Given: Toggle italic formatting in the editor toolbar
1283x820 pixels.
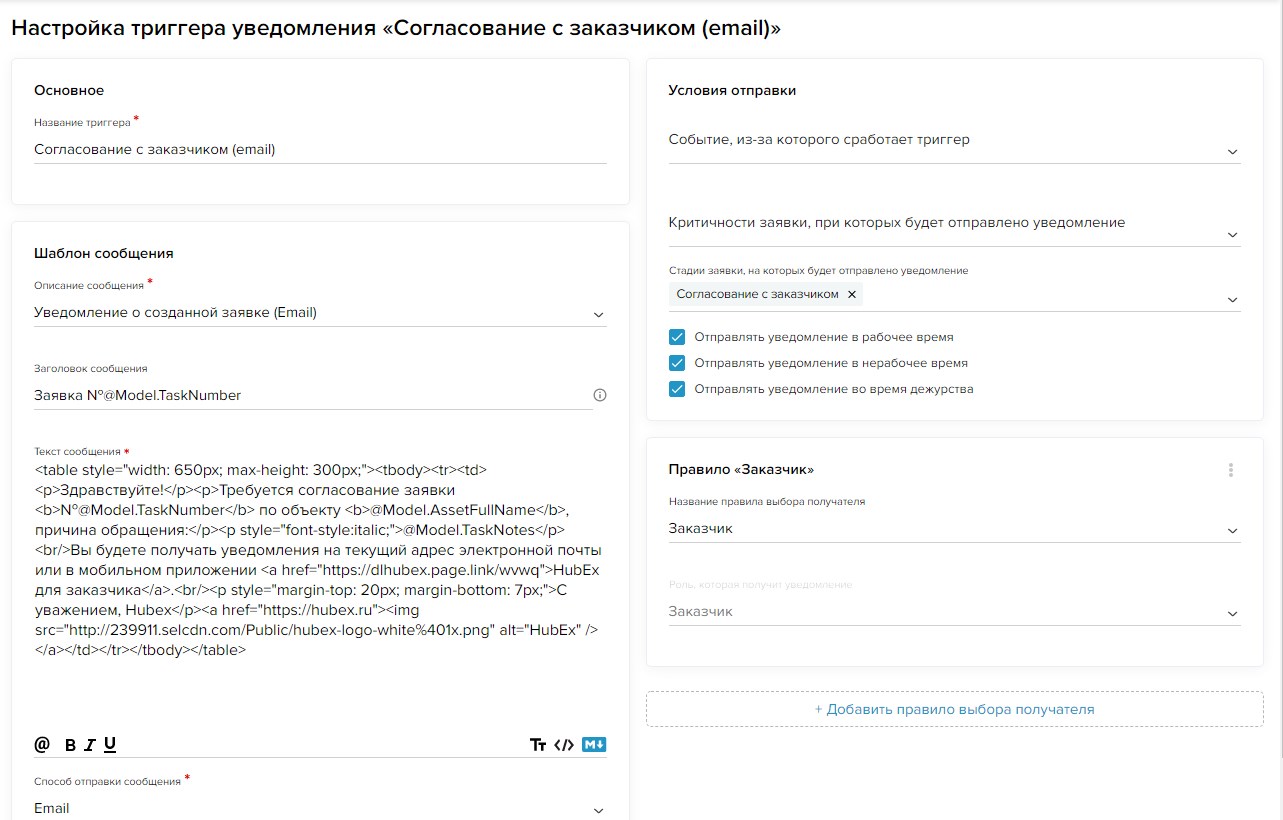Looking at the screenshot, I should tap(90, 745).
